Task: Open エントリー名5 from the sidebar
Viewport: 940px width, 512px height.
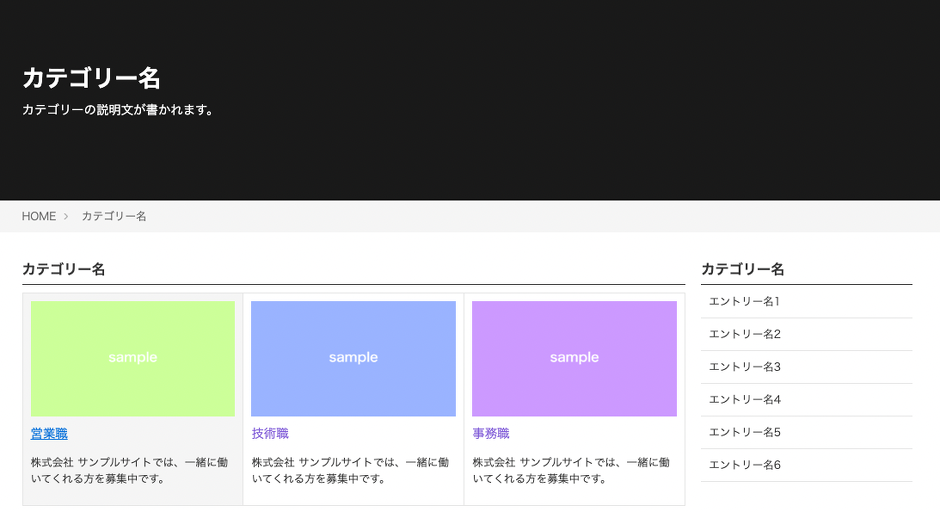Action: [x=744, y=432]
